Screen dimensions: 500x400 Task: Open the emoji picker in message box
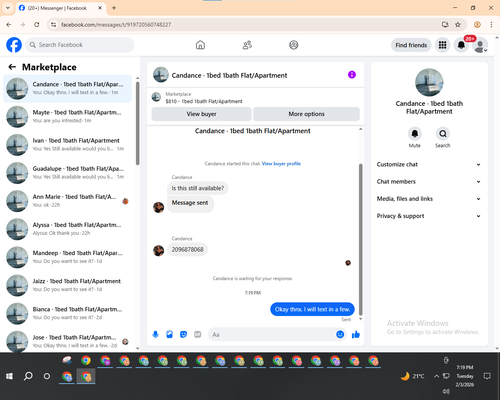(340, 334)
